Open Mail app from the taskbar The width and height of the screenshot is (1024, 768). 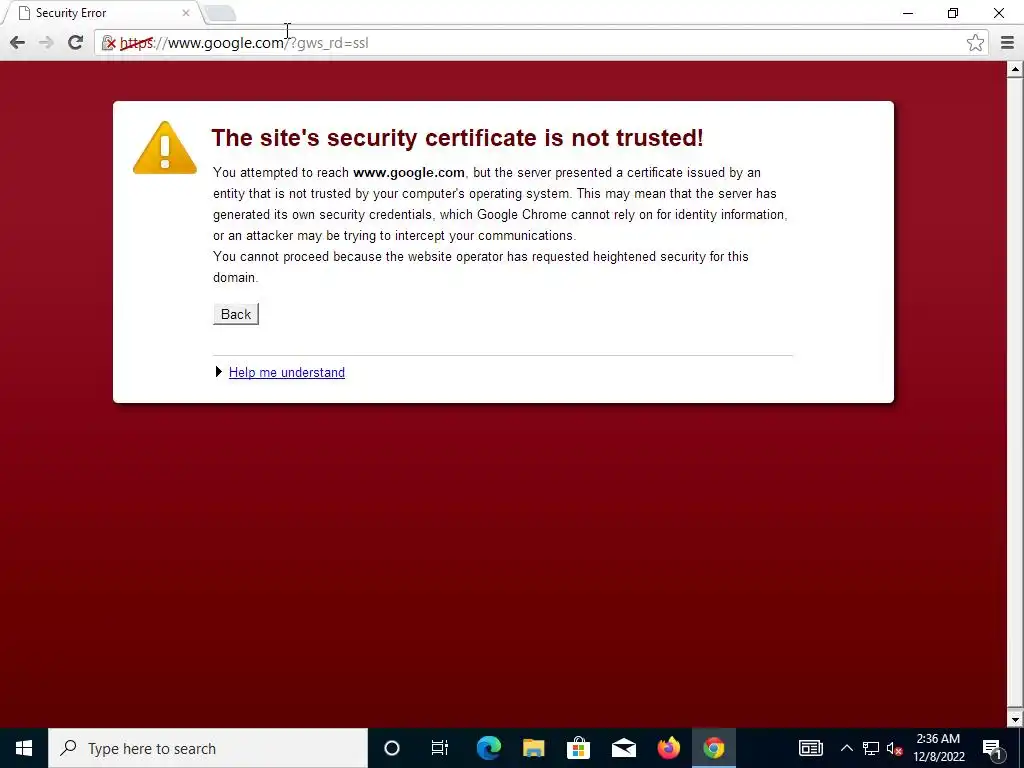click(624, 748)
